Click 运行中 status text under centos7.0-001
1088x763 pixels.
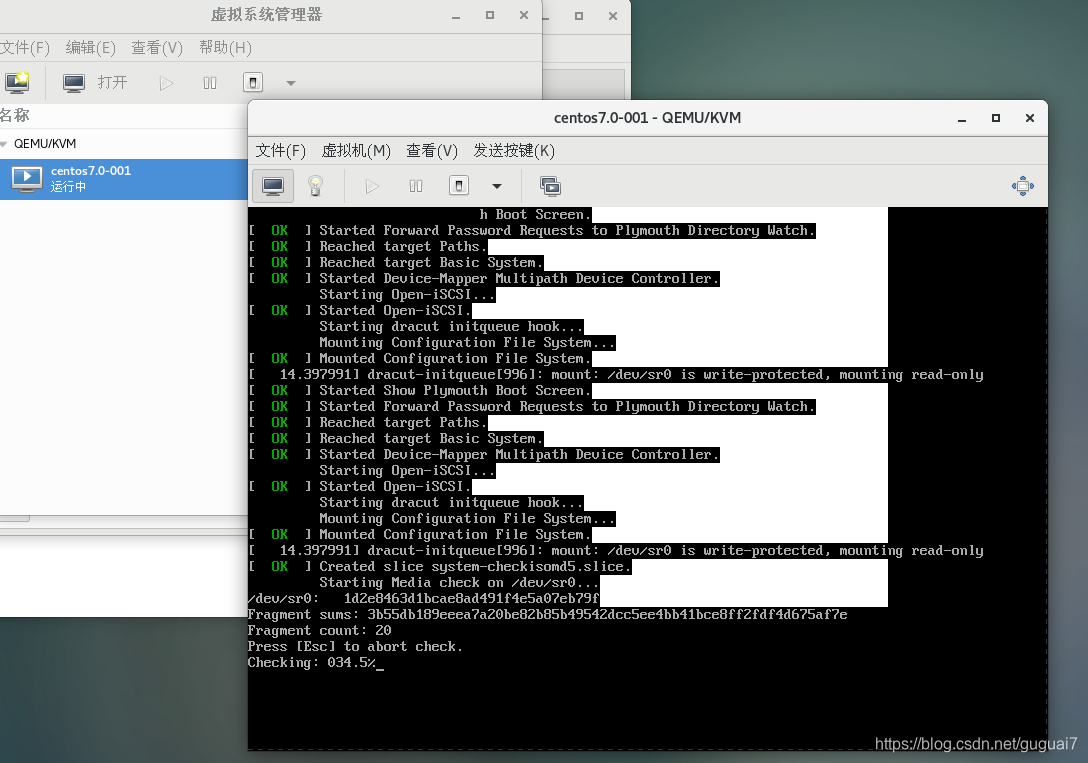(x=68, y=187)
